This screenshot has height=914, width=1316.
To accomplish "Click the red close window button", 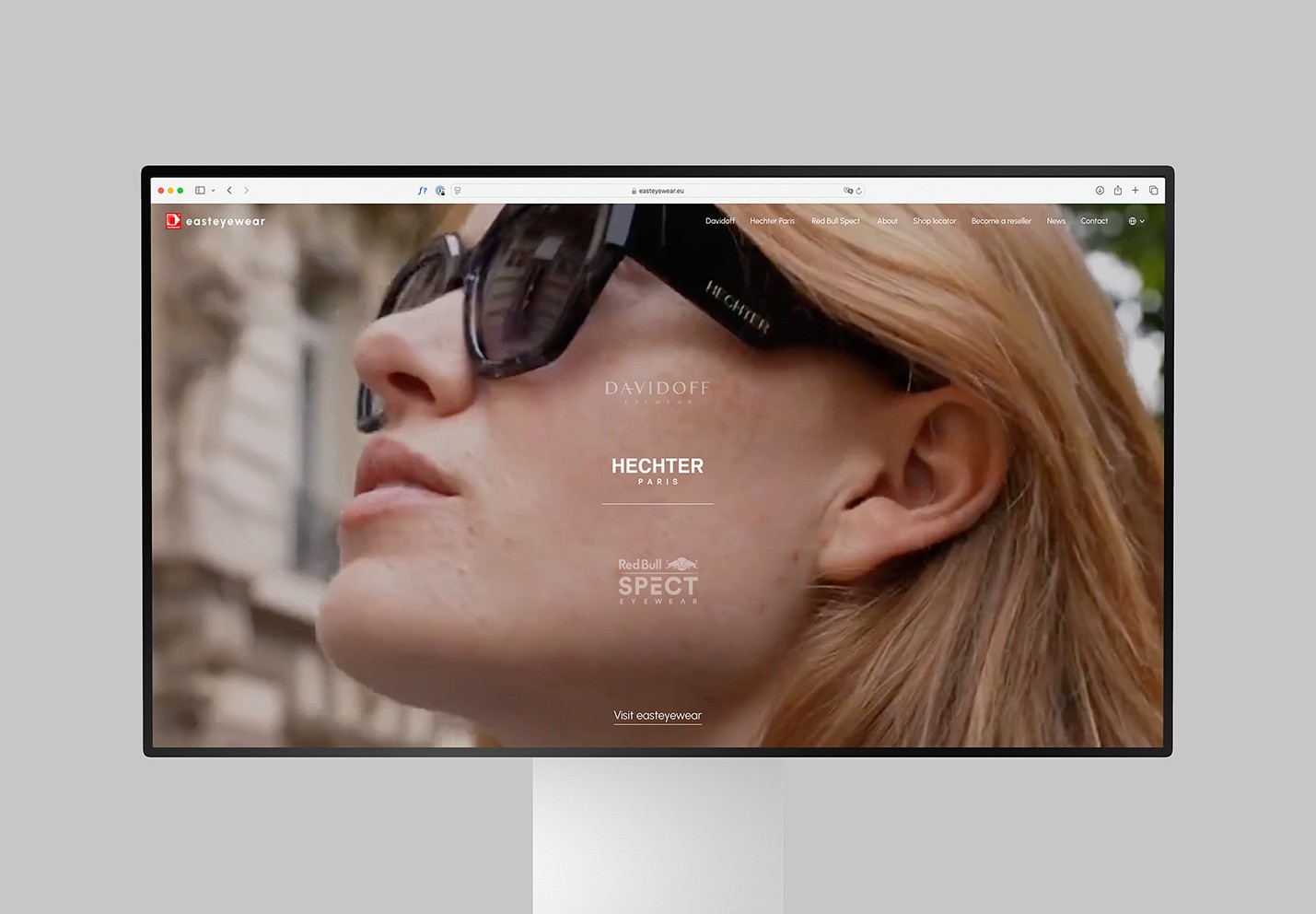I will (161, 191).
